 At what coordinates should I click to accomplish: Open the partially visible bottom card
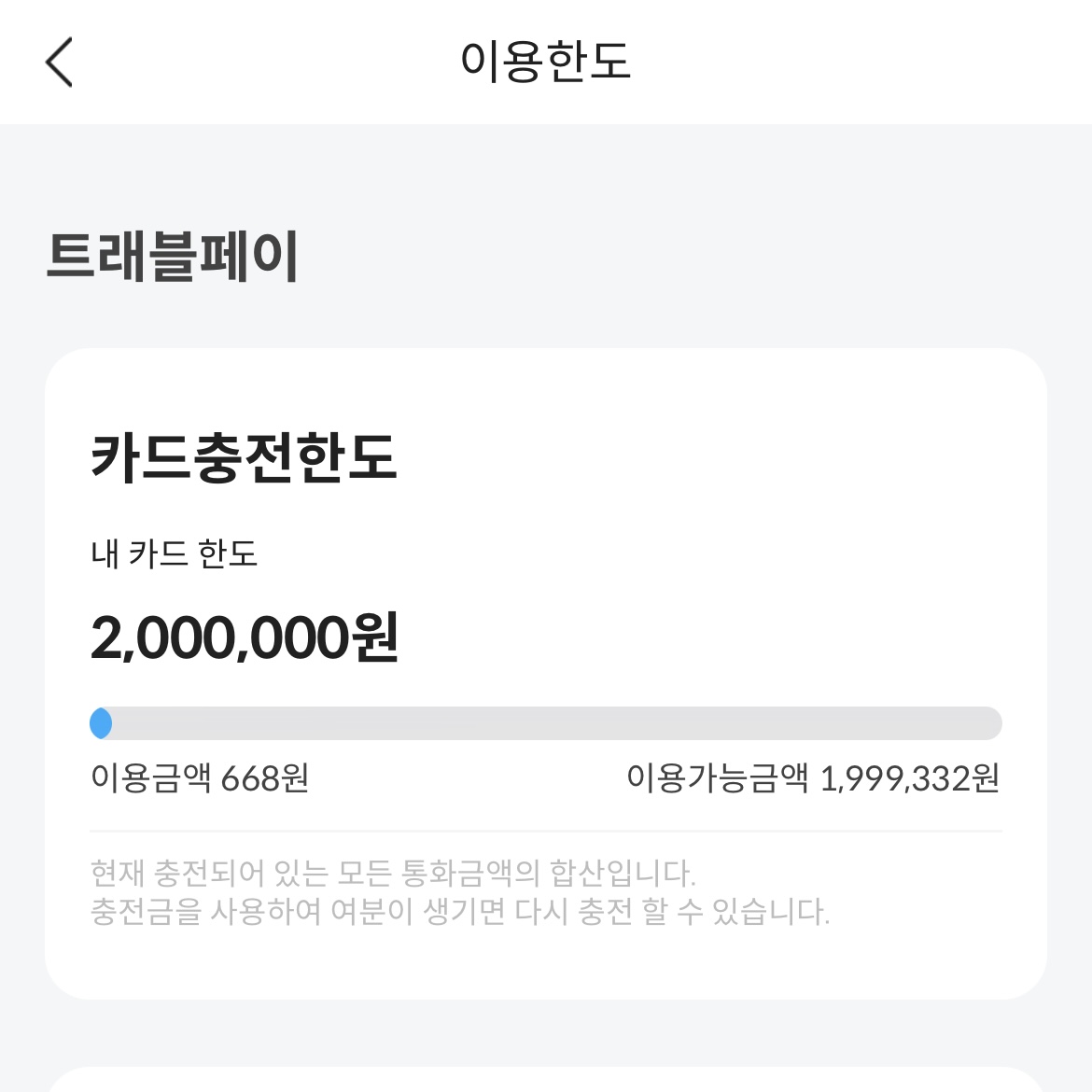546,1083
